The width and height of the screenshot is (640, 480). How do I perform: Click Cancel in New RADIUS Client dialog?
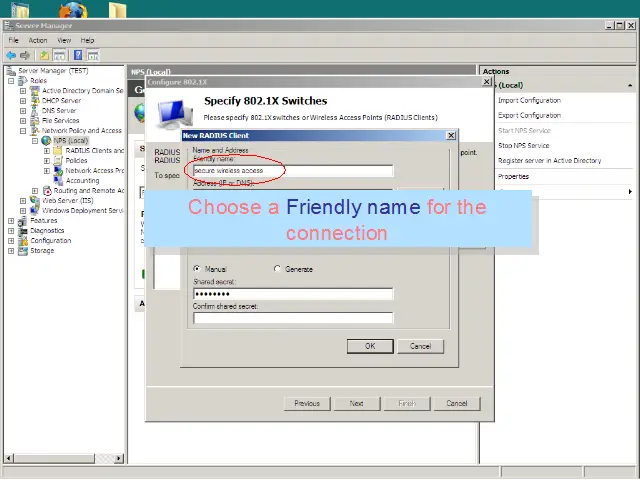[x=420, y=346]
